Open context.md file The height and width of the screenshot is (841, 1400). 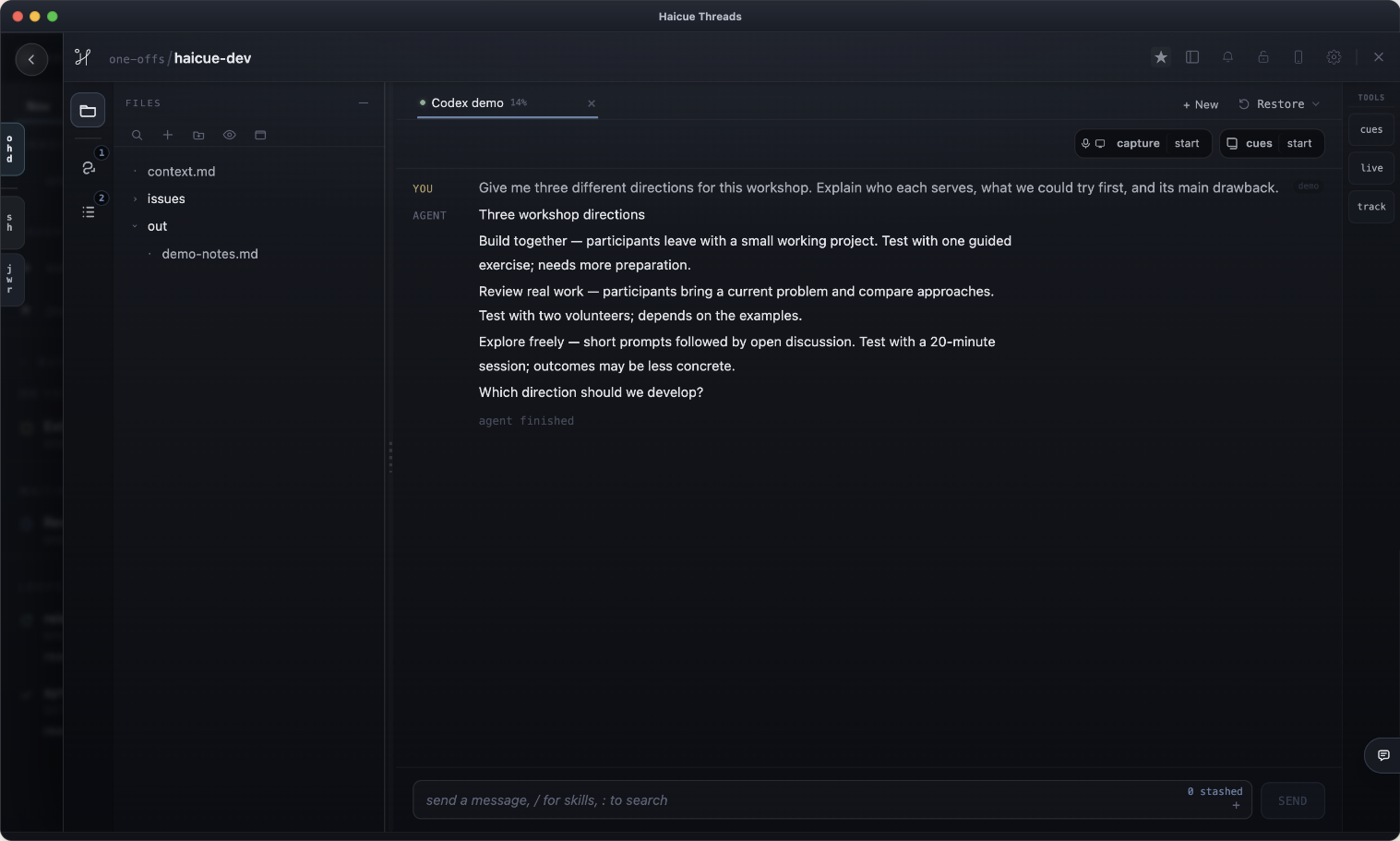(181, 172)
